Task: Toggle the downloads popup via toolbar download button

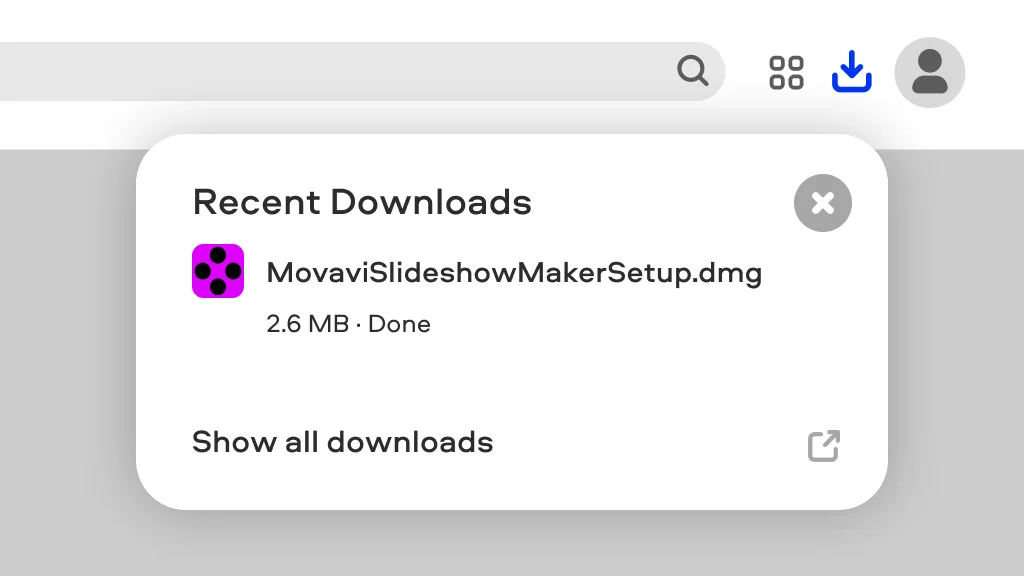Action: (x=852, y=72)
